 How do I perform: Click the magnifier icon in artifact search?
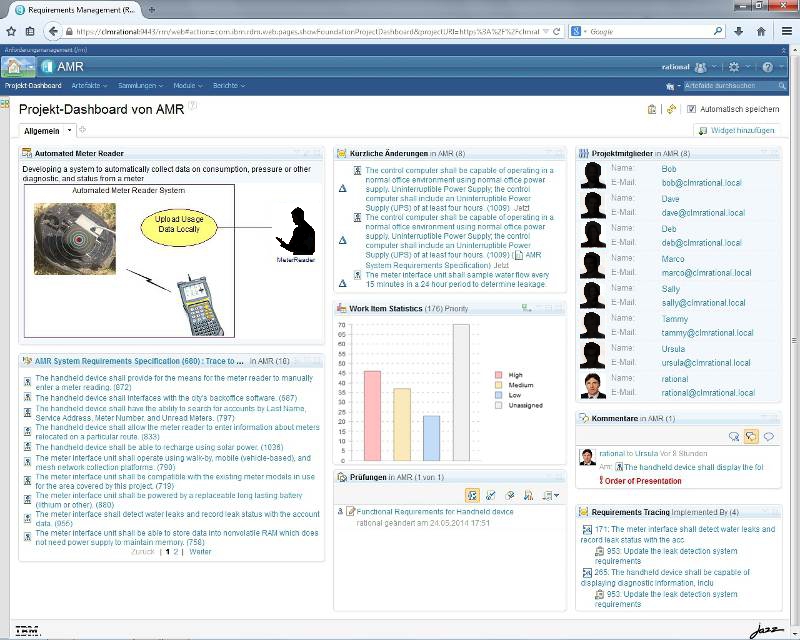pos(782,86)
